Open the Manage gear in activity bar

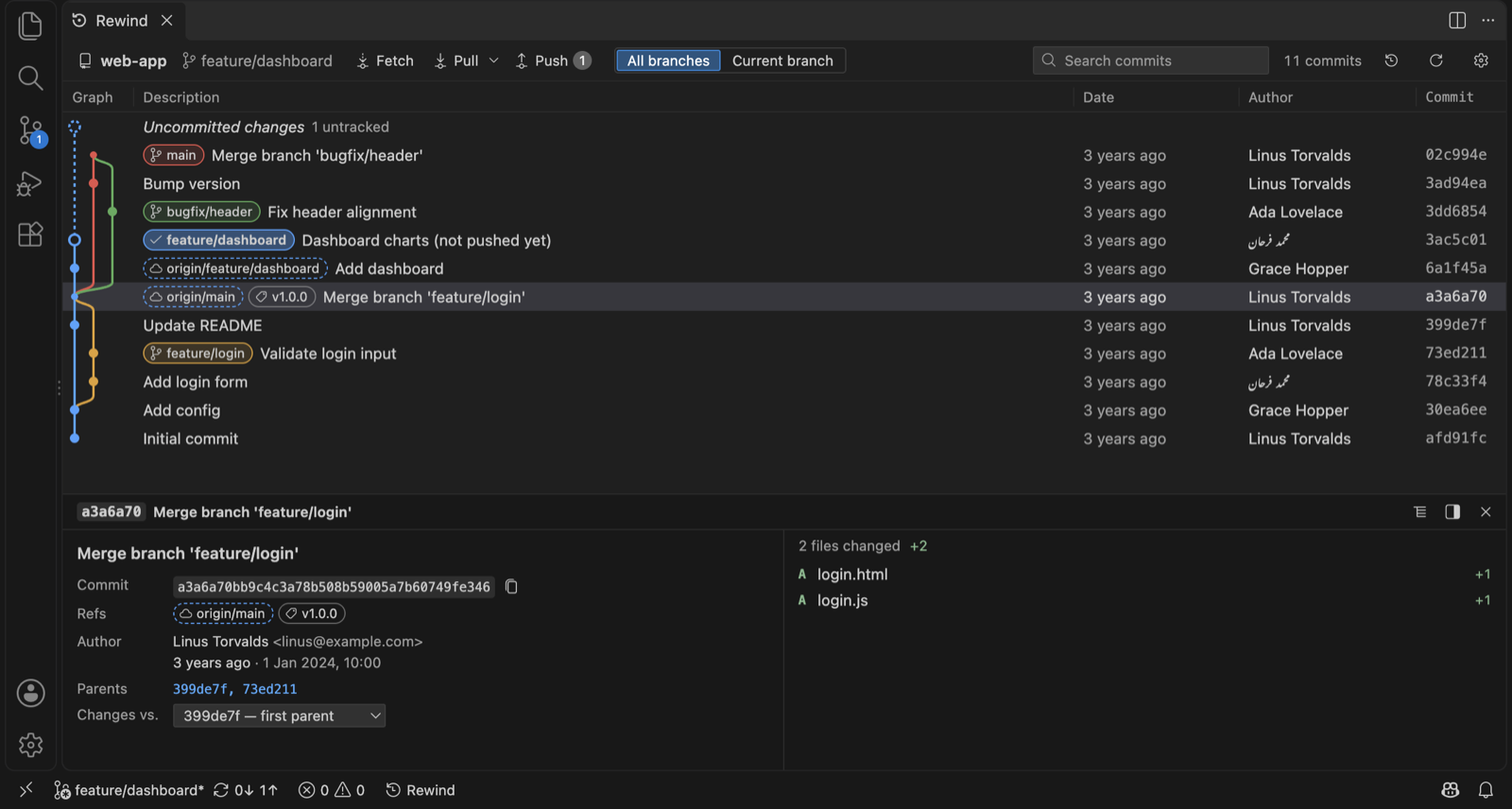tap(30, 745)
